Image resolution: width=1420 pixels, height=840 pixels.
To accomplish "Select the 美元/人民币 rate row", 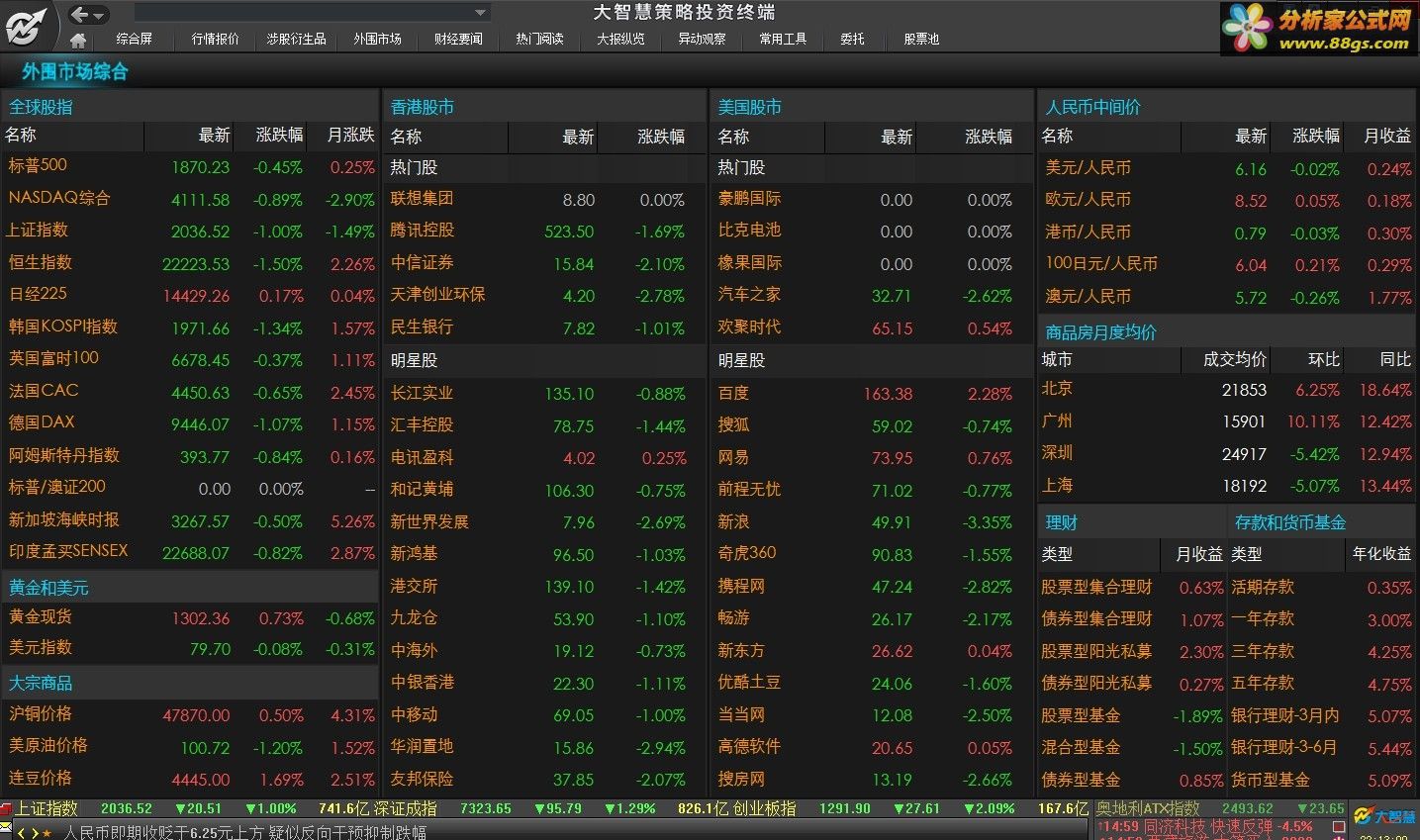I will (1227, 168).
